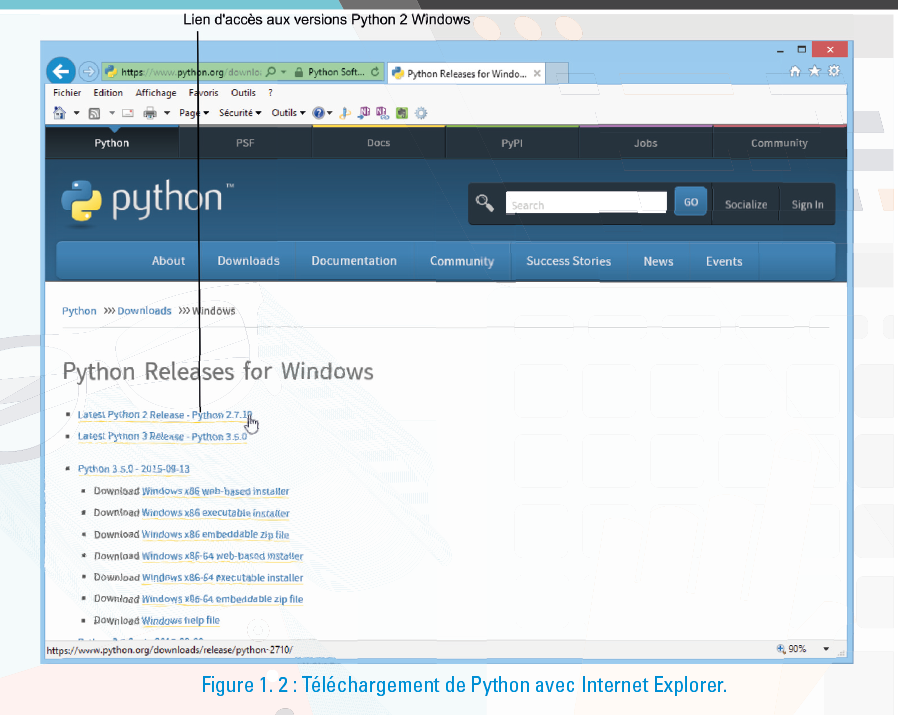Viewport: 898px width, 715px height.
Task: Click the Print icon in command bar
Action: (x=149, y=113)
